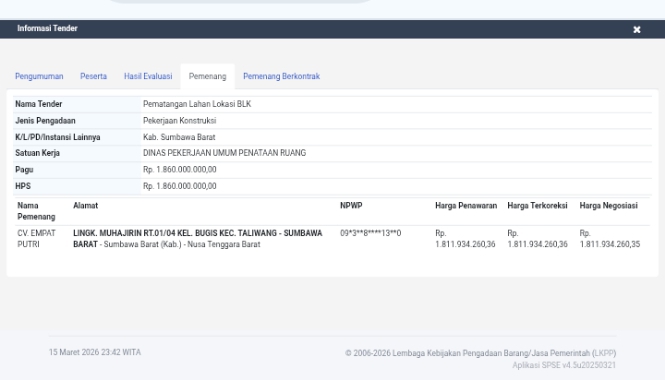Click the 'Alamat' column header

coord(85,205)
